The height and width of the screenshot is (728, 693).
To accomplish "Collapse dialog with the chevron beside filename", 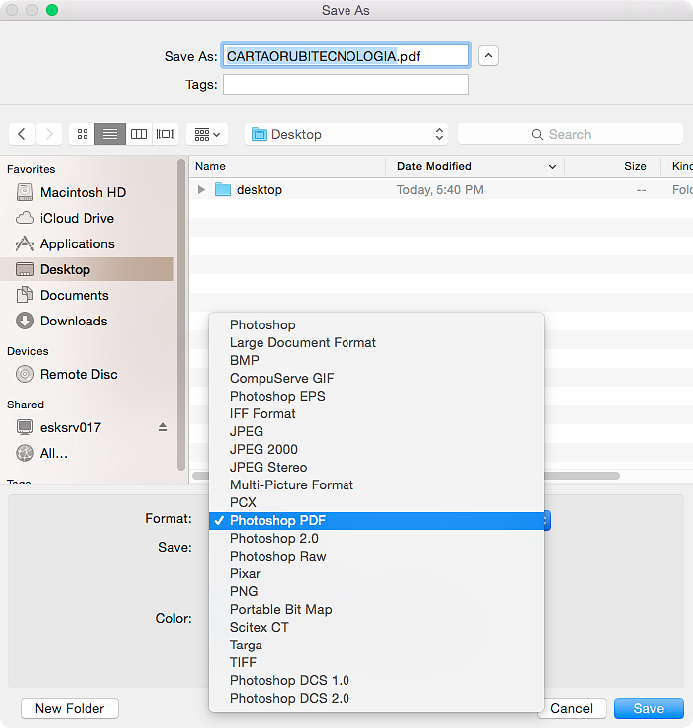I will 488,56.
